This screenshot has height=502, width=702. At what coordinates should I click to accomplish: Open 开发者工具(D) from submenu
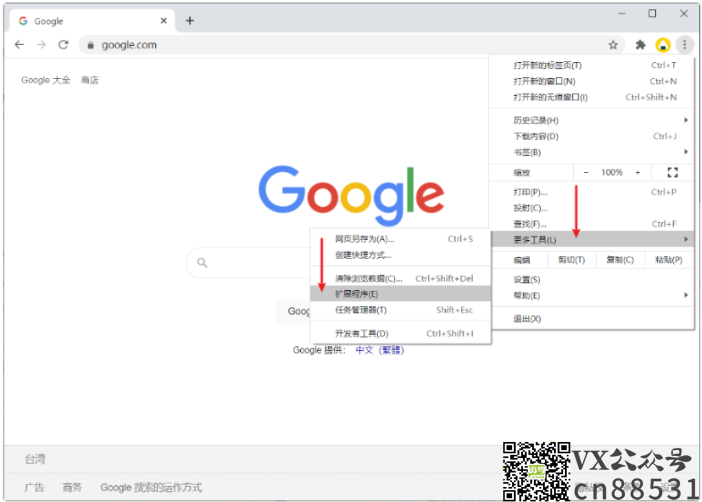pos(401,334)
